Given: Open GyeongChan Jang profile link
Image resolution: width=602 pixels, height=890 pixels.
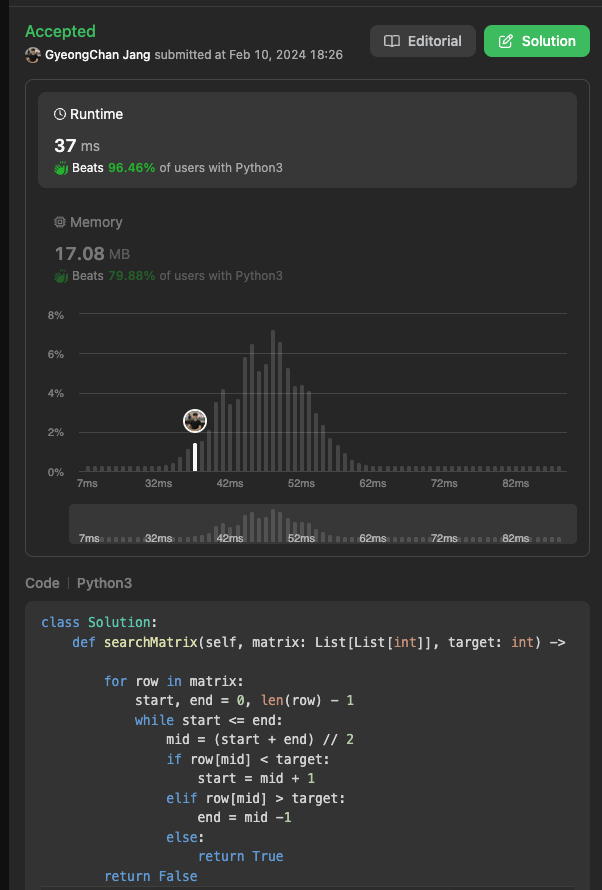Looking at the screenshot, I should coord(98,55).
